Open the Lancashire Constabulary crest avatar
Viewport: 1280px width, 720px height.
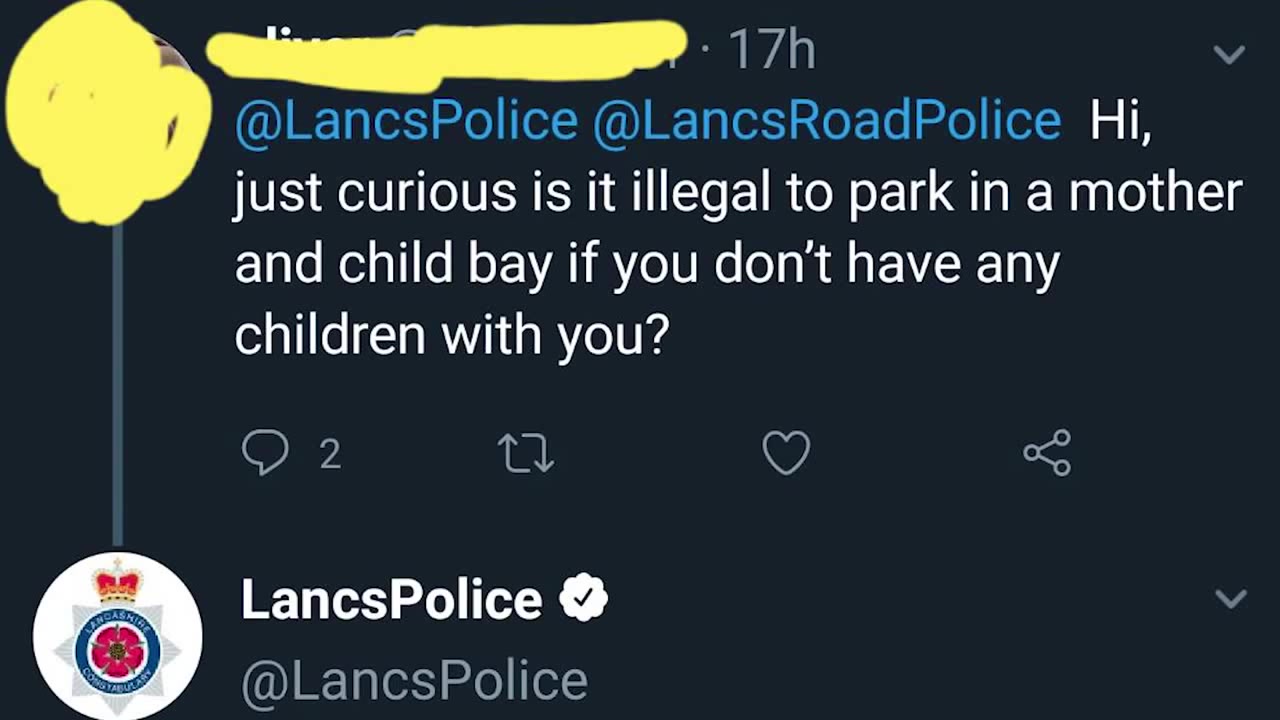118,637
